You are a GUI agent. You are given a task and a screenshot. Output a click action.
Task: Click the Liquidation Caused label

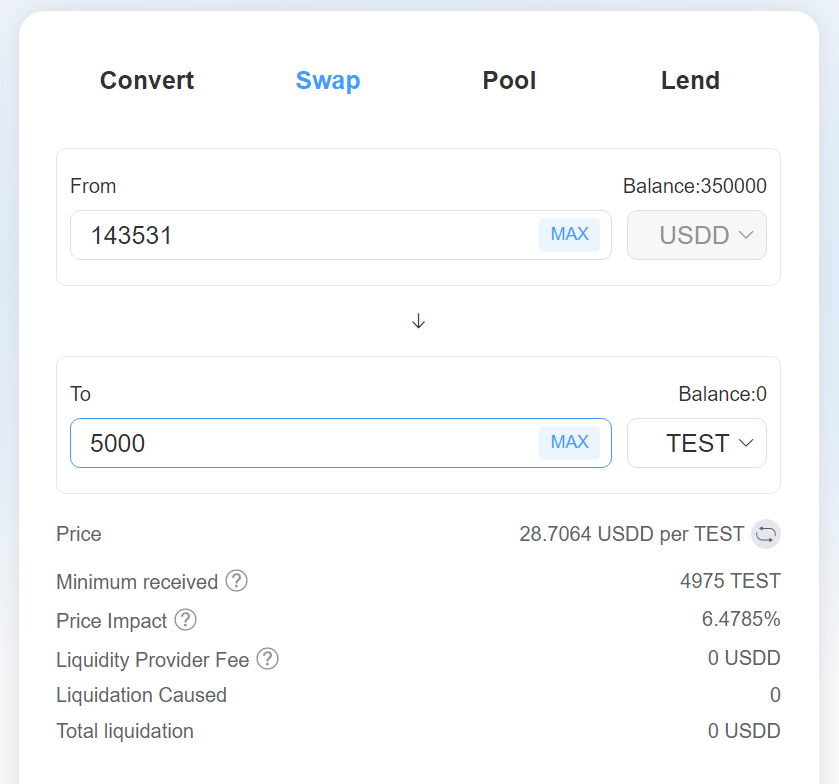142,695
